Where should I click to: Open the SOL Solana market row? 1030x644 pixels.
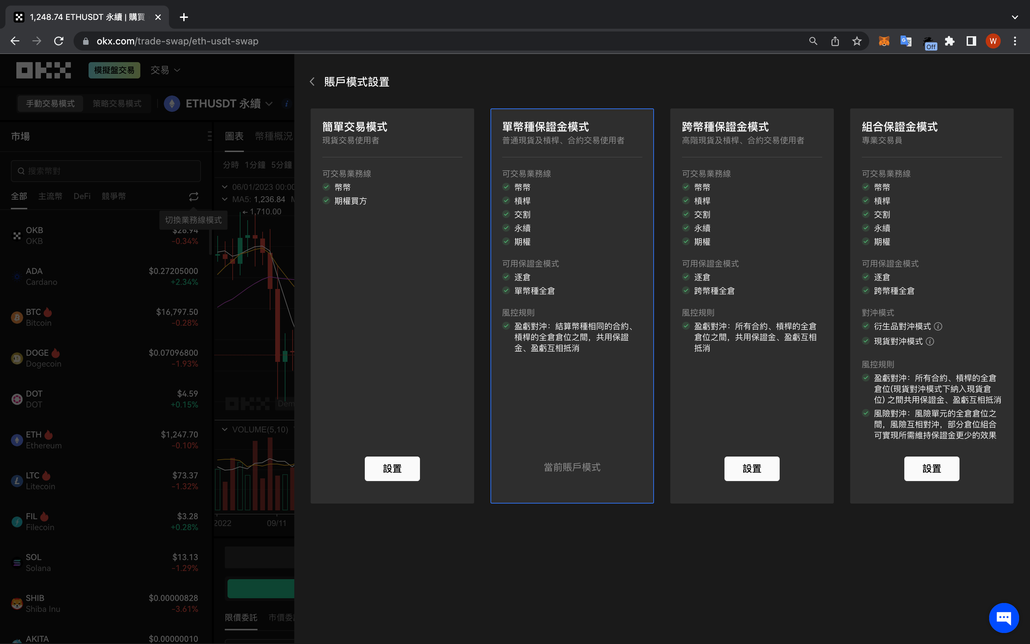[106, 563]
